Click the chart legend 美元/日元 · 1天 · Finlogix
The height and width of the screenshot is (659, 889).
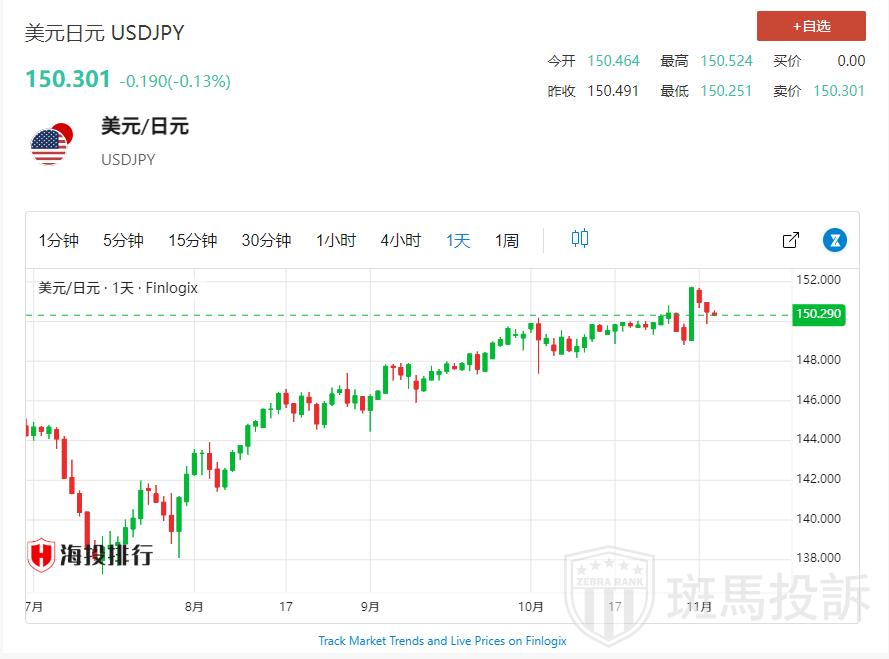coord(118,288)
